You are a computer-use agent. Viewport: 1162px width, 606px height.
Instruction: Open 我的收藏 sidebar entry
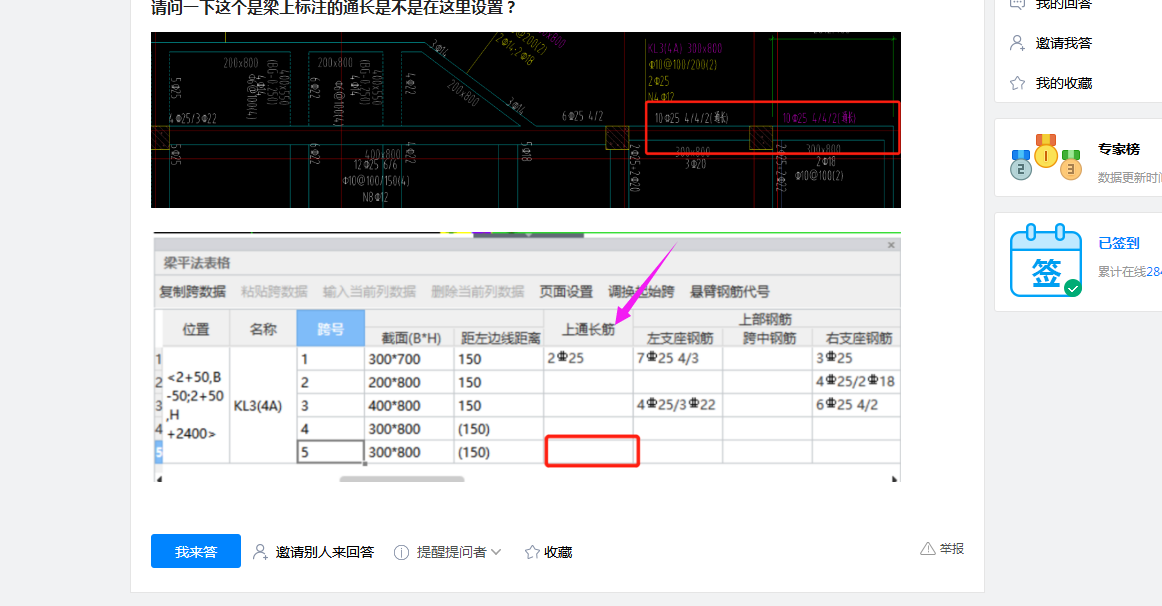(x=1063, y=83)
